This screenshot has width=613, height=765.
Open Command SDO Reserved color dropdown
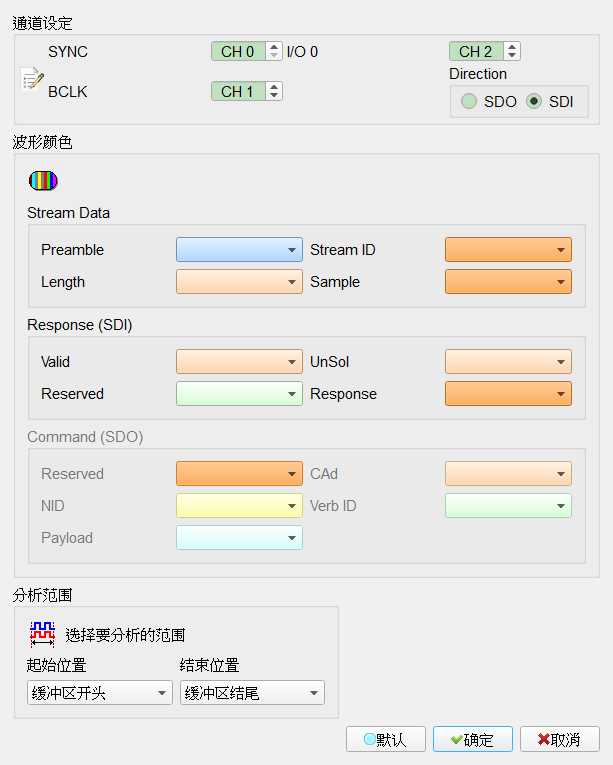(239, 474)
